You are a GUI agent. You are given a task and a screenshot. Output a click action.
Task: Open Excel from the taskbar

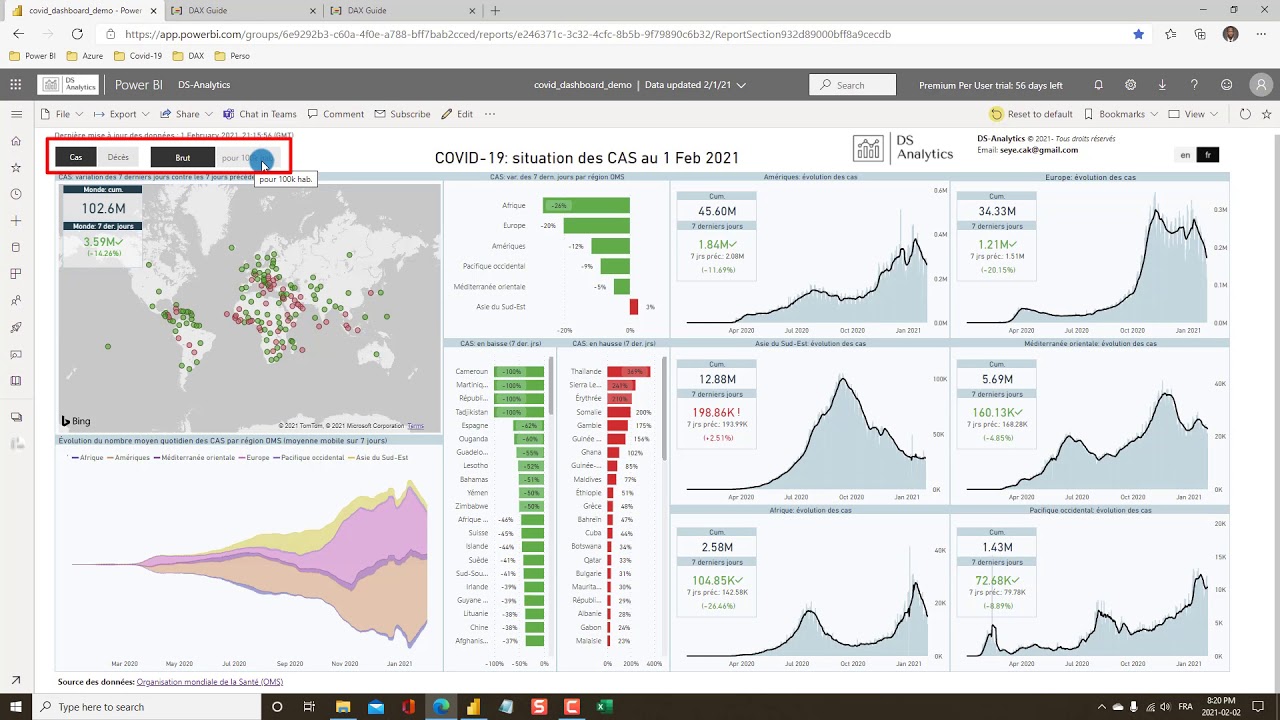pos(604,706)
